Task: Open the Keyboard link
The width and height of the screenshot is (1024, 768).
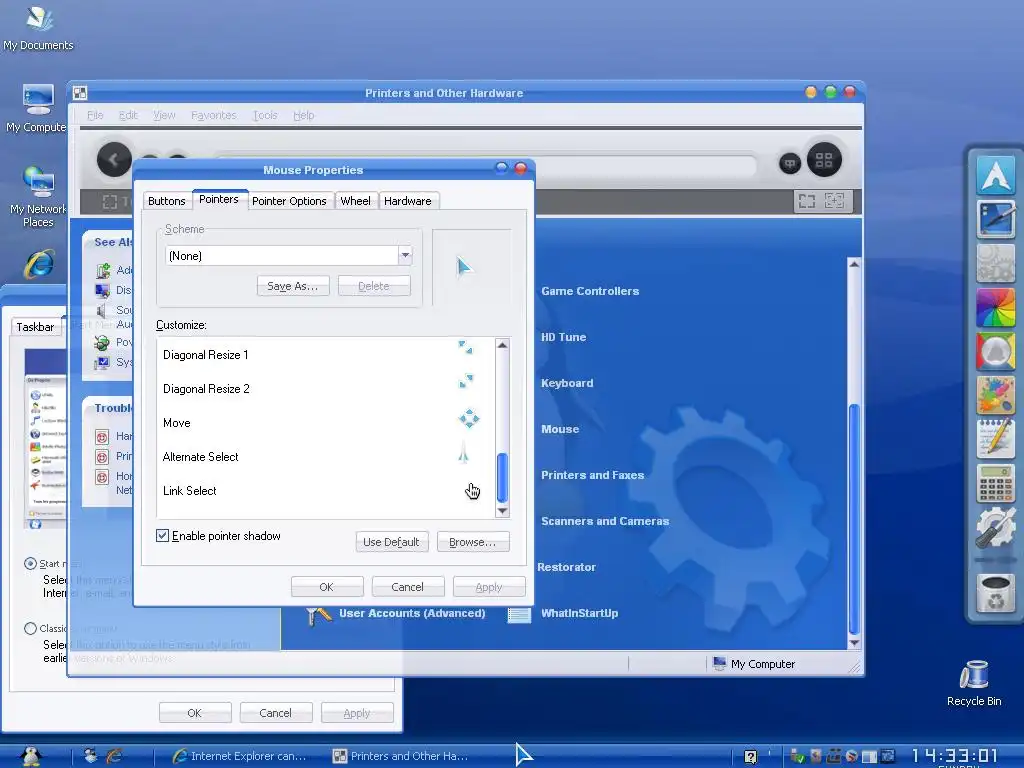Action: [x=567, y=383]
